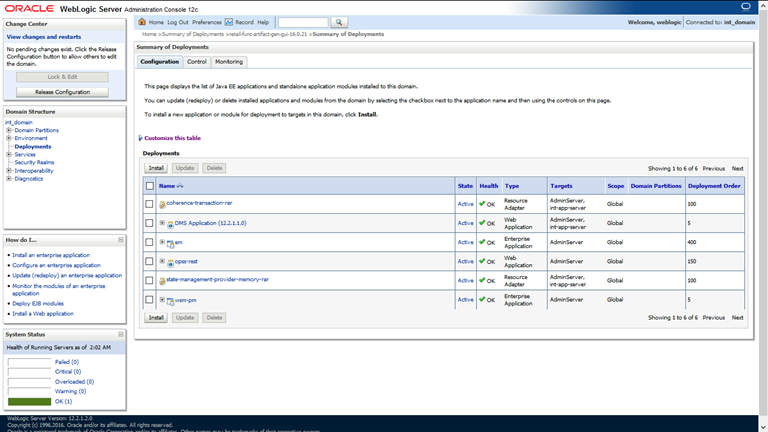Viewport: 768px width, 432px height.
Task: Check the state-management-provider-memory-rar checkbox
Action: click(149, 280)
